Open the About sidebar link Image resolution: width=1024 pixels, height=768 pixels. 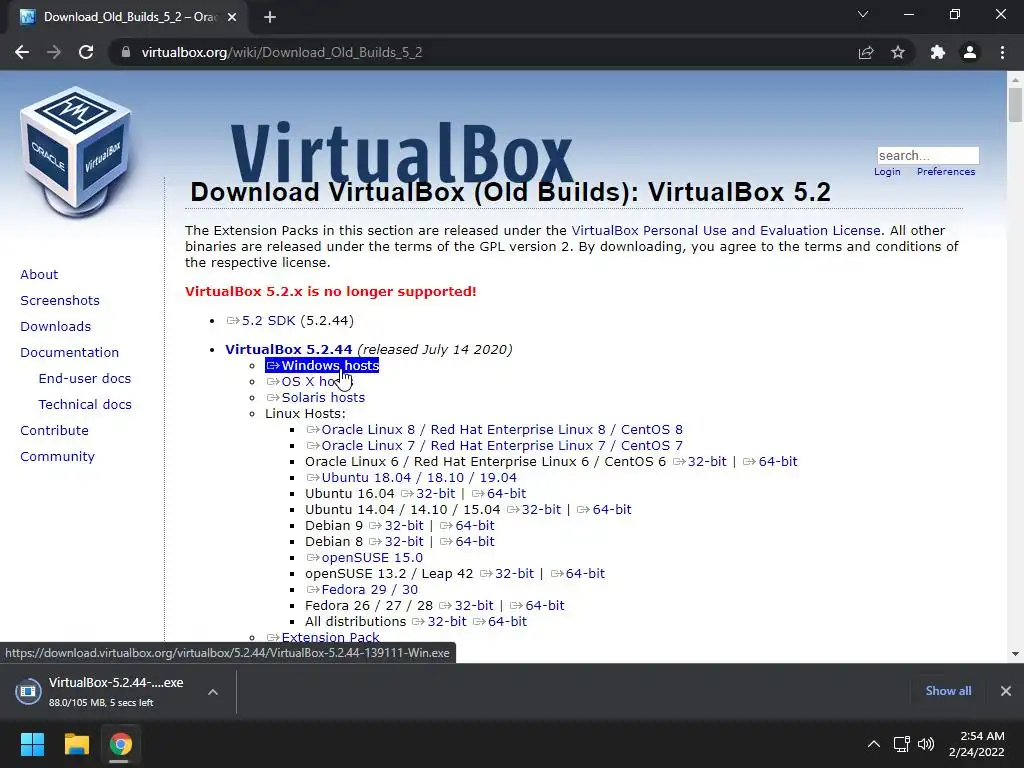coord(39,274)
